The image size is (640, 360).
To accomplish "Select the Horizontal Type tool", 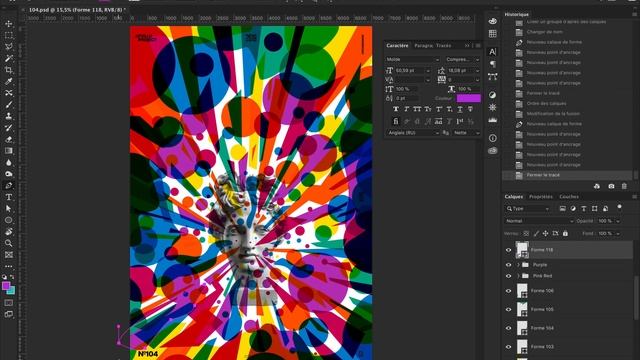I will click(x=9, y=197).
